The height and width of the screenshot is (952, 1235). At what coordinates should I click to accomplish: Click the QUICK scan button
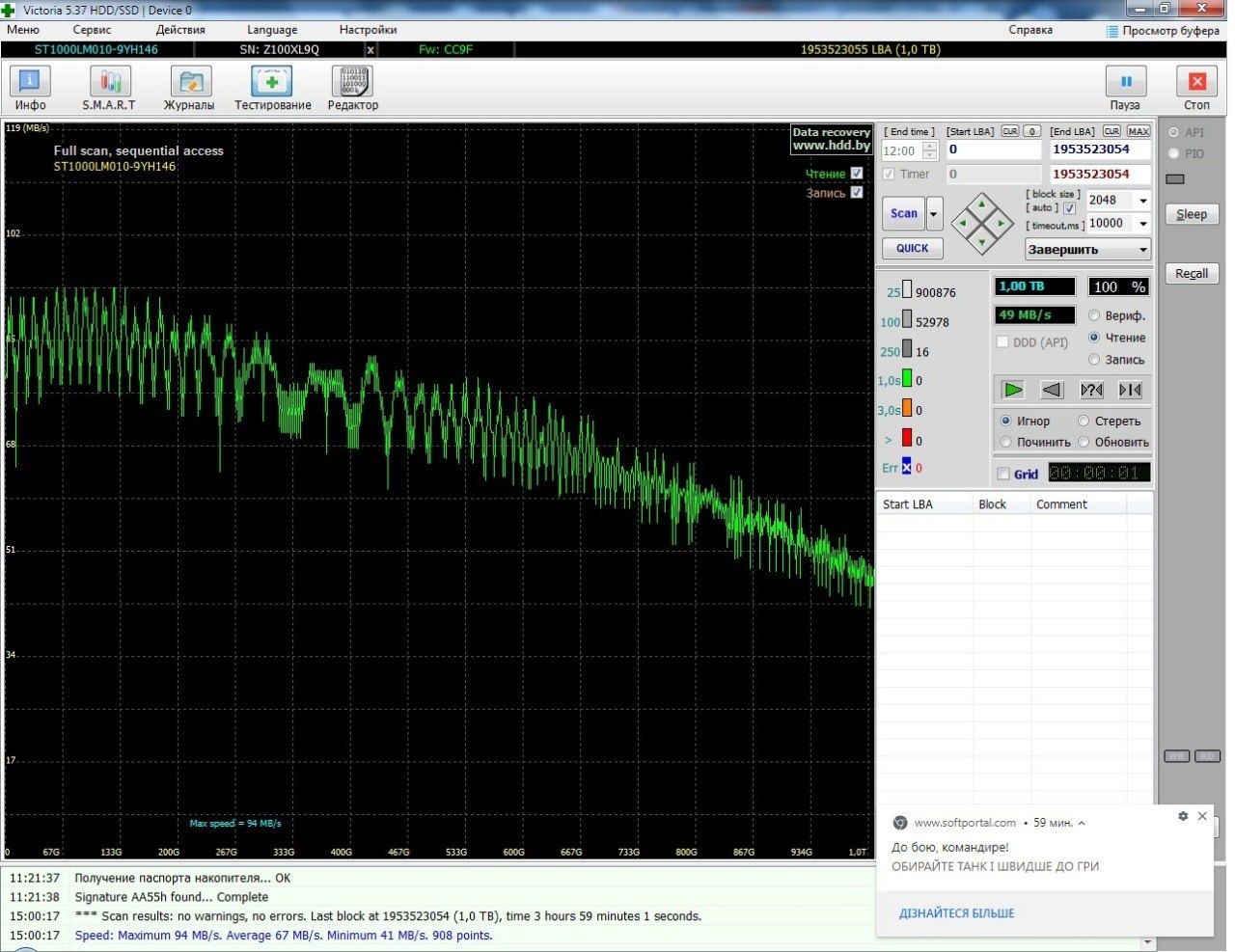click(x=912, y=248)
